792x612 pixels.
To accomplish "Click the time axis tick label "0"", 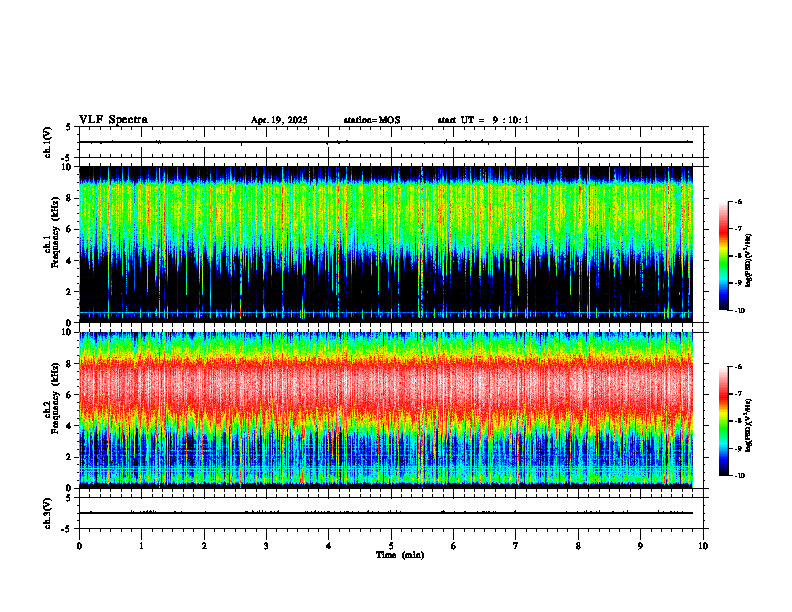I will coord(79,546).
